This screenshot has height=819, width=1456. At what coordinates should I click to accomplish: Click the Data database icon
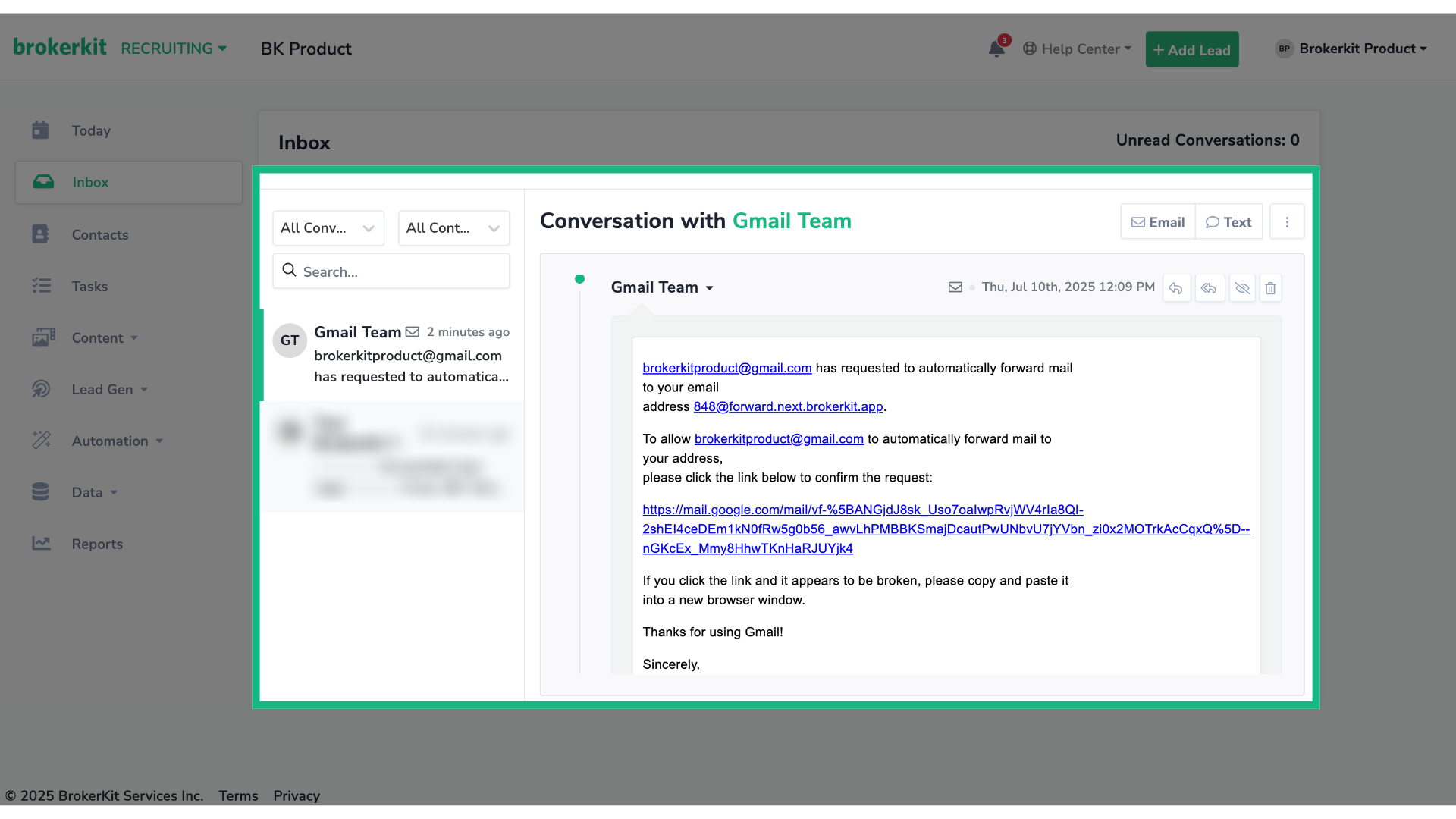(40, 492)
